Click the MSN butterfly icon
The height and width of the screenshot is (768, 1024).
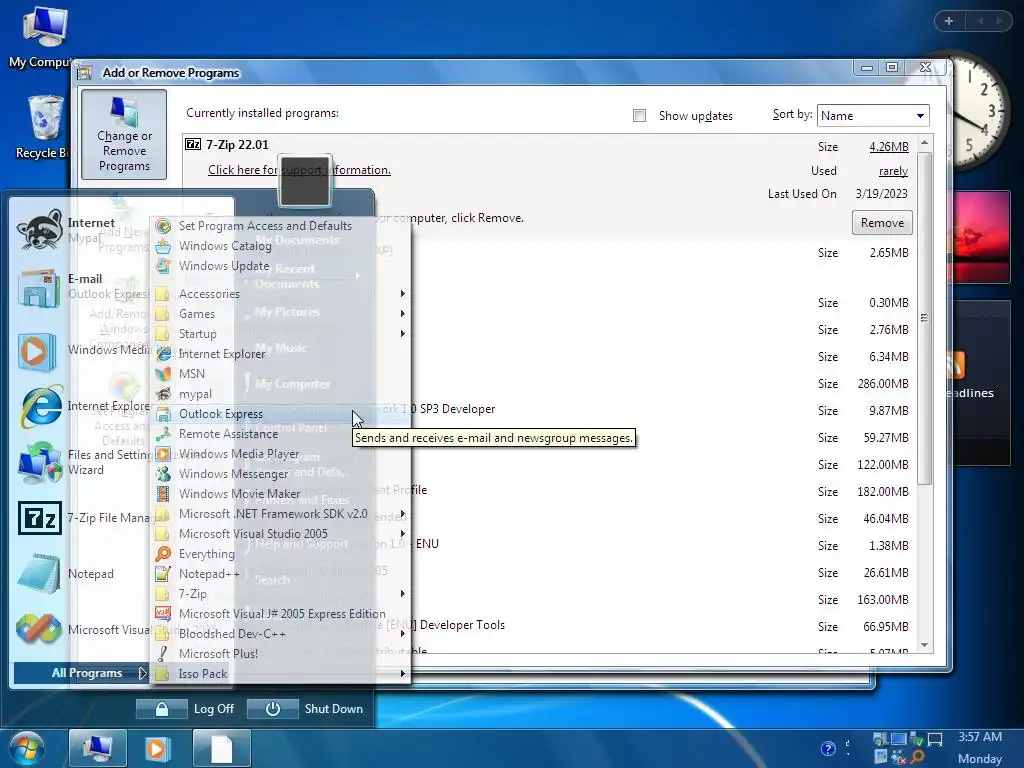163,374
